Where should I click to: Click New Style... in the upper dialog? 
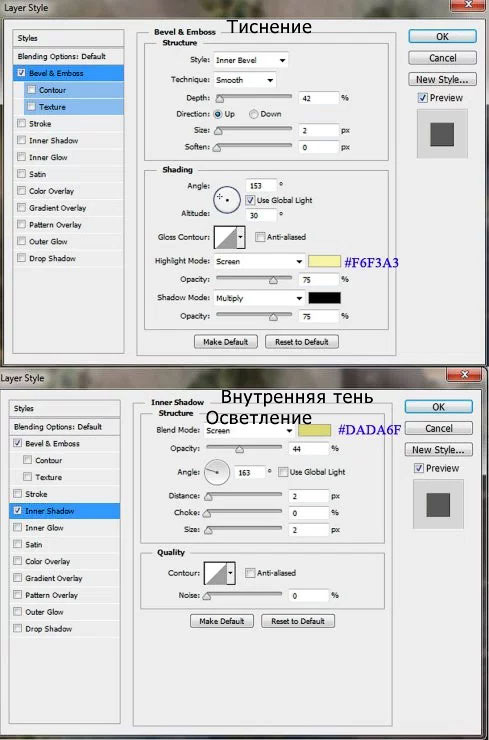click(x=442, y=79)
